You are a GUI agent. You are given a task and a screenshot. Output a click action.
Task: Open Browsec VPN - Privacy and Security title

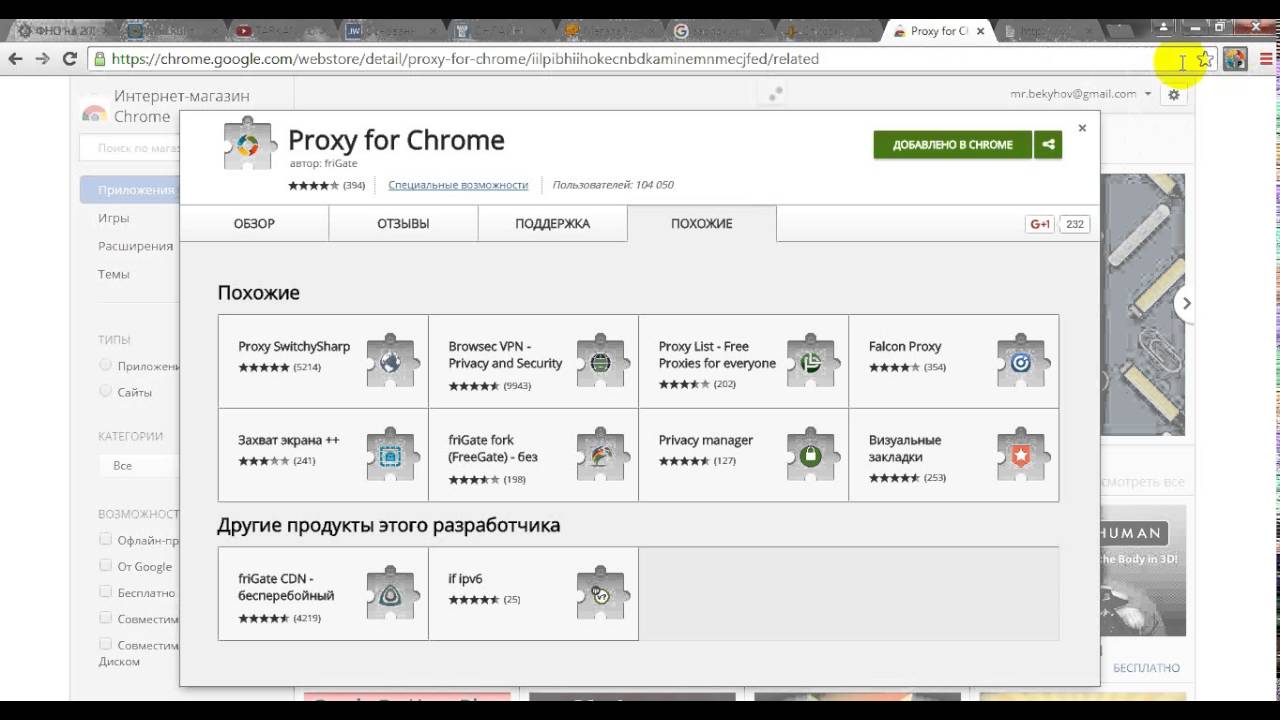click(505, 355)
